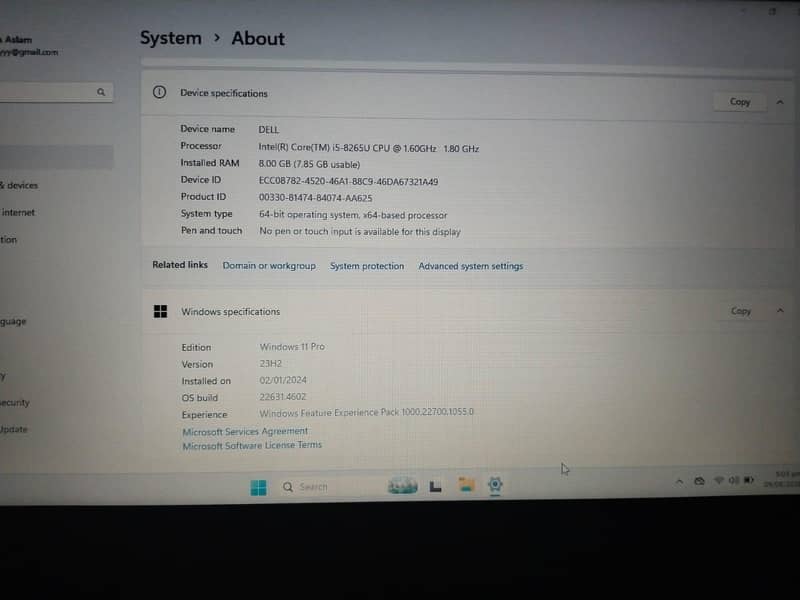Open the Microsoft Services Agreement link
This screenshot has width=800, height=600.
[245, 431]
